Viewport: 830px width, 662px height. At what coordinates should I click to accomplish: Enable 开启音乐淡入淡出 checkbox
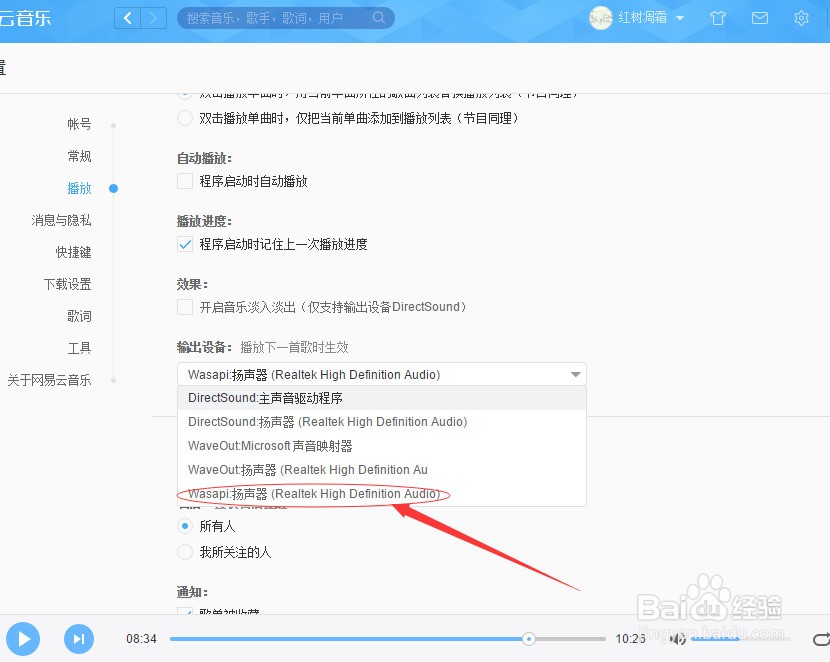[185, 307]
